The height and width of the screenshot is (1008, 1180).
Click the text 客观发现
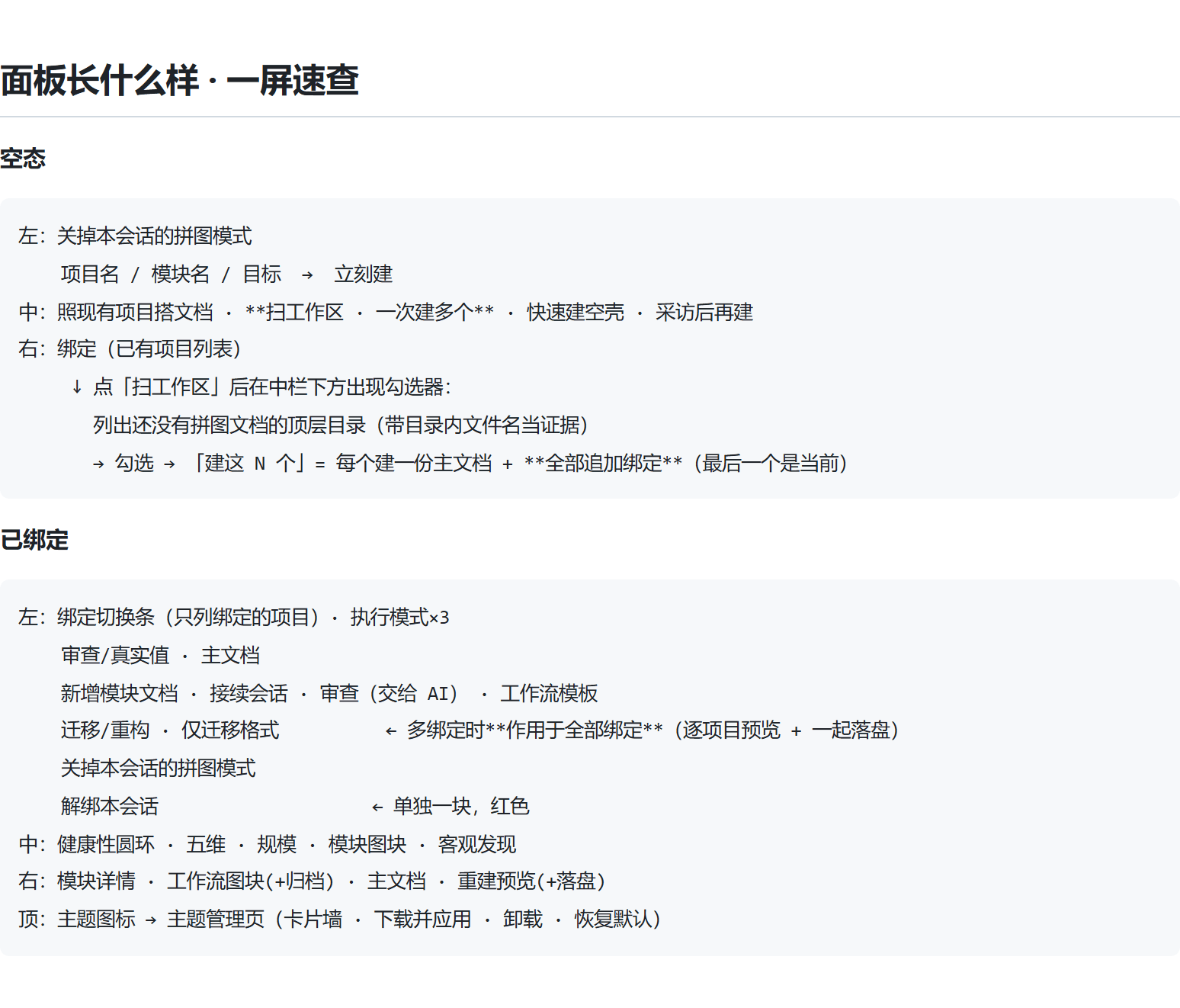pos(477,844)
